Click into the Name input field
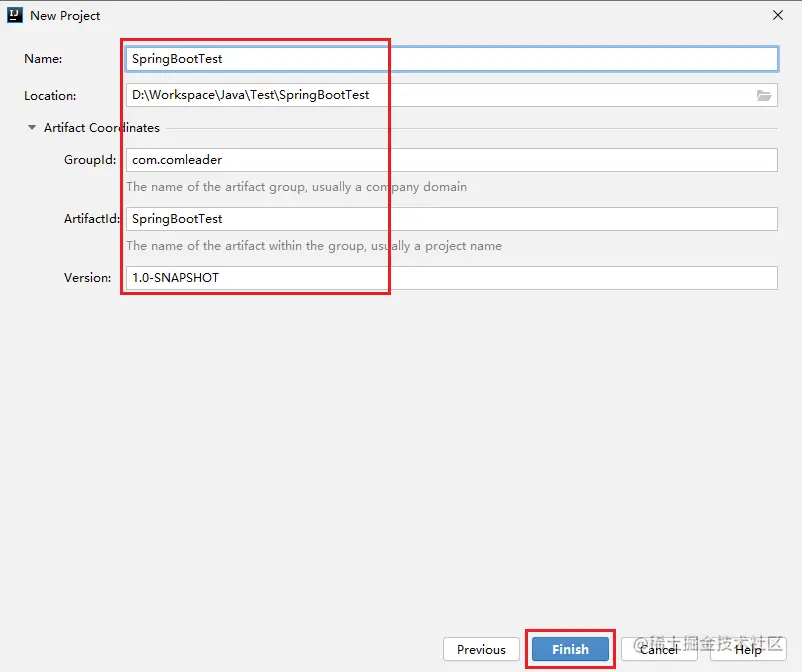The width and height of the screenshot is (802, 672). pyautogui.click(x=452, y=59)
